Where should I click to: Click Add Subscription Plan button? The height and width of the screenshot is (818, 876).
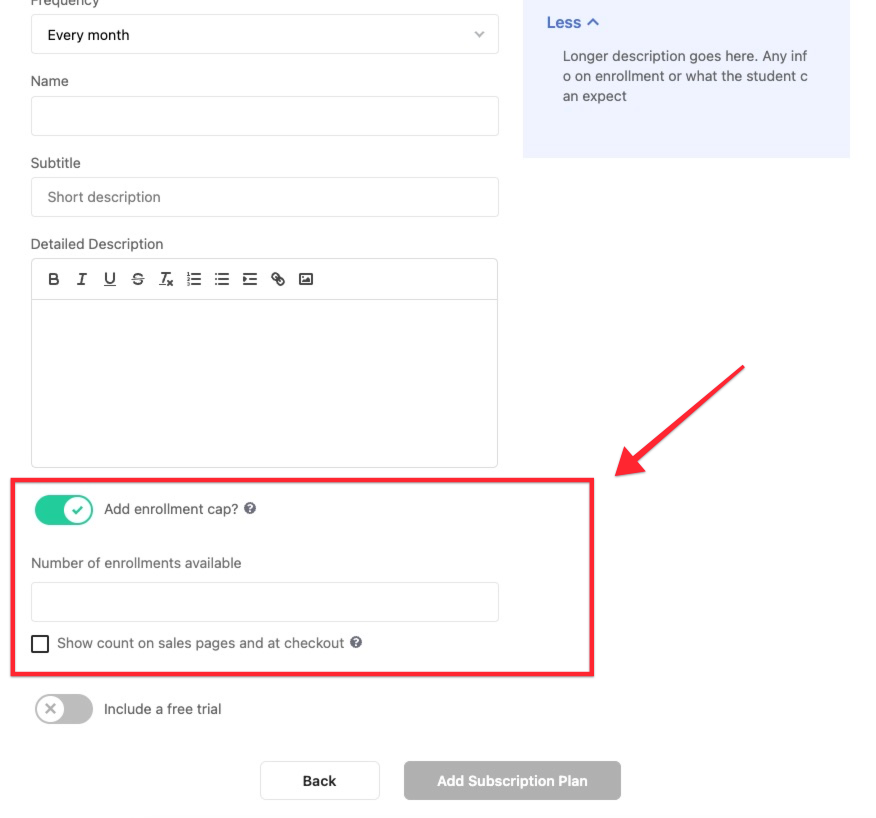tap(512, 781)
